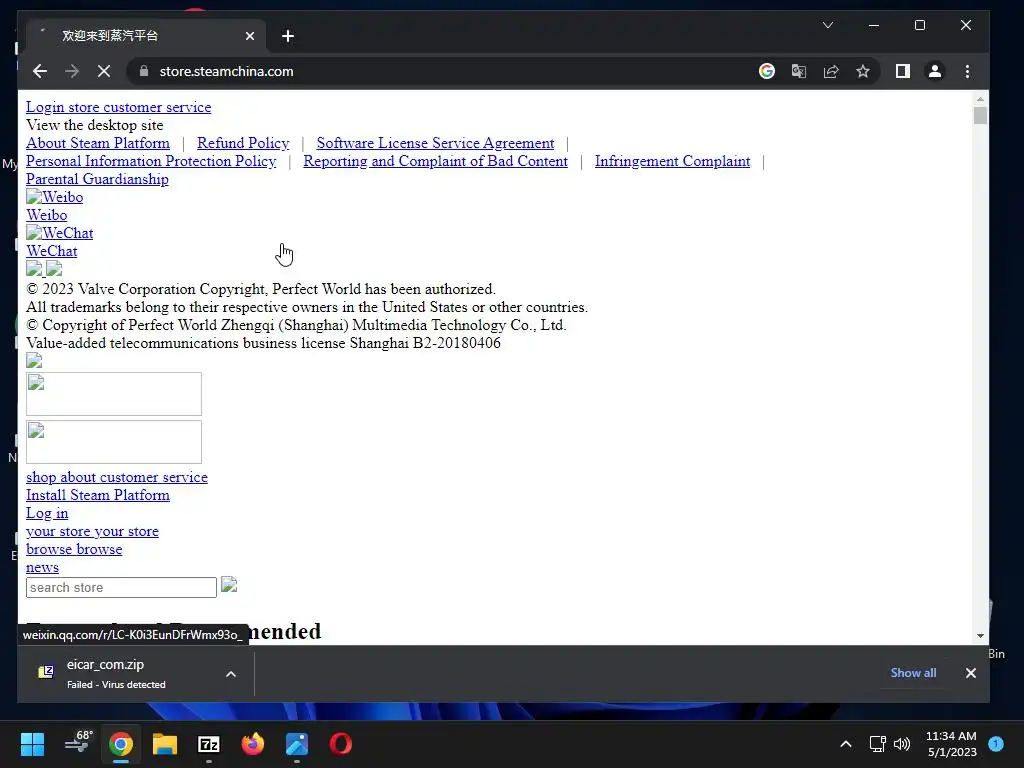
Task: Click the second empty bordered image box
Action: tap(114, 442)
